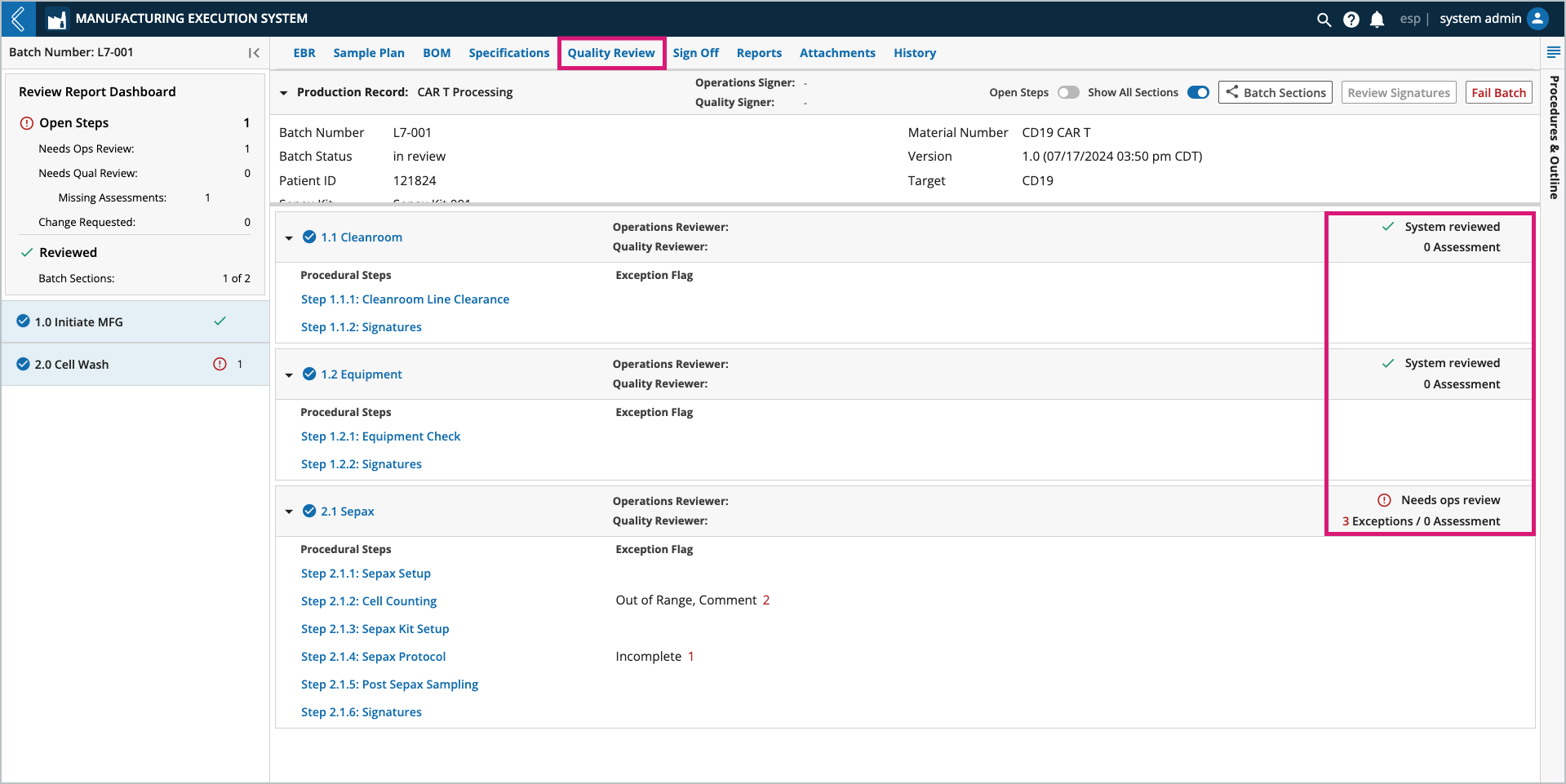
Task: Click the factory logo icon
Action: click(56, 19)
